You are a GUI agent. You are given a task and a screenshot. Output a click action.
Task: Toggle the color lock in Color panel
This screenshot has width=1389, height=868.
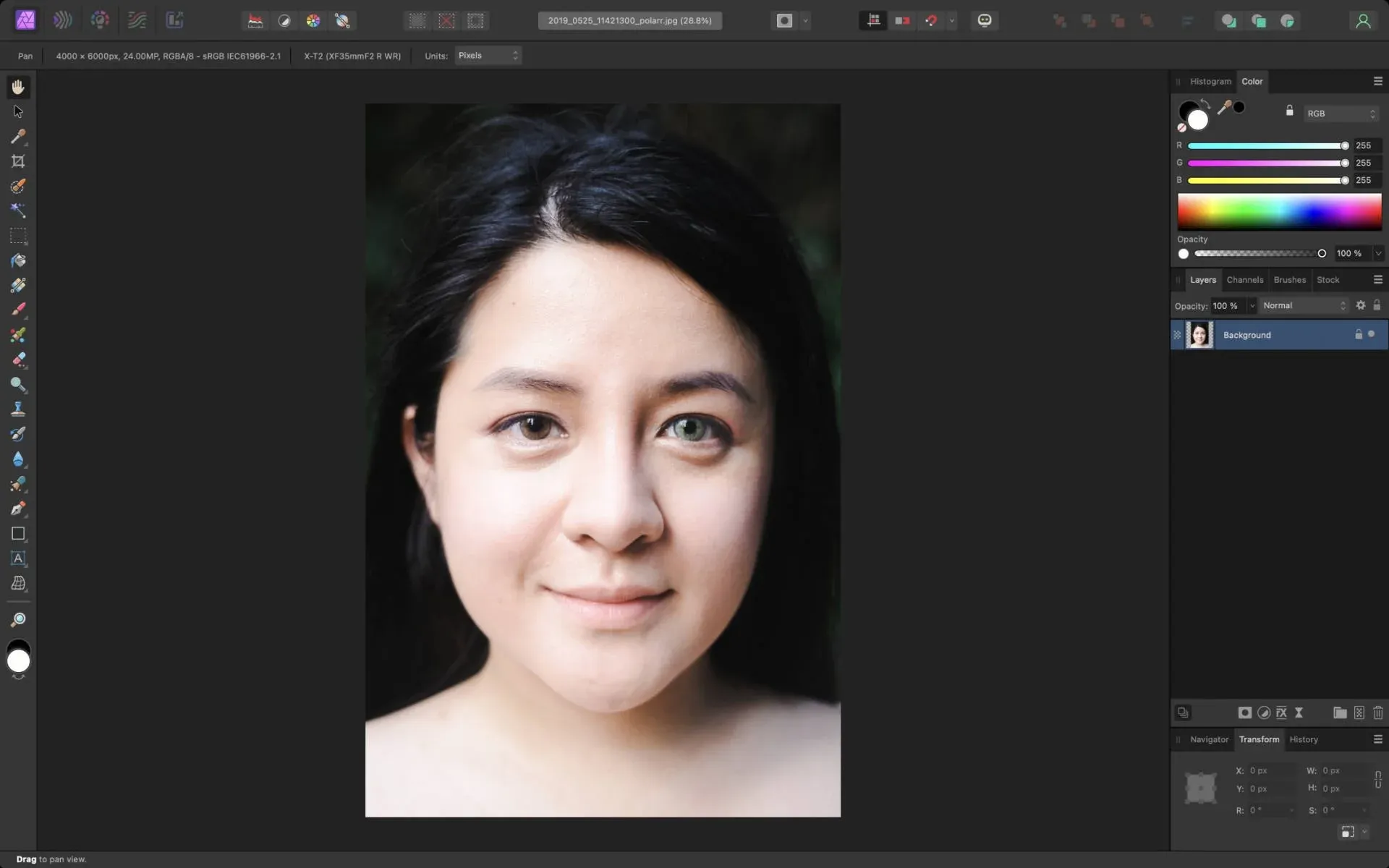tap(1289, 111)
